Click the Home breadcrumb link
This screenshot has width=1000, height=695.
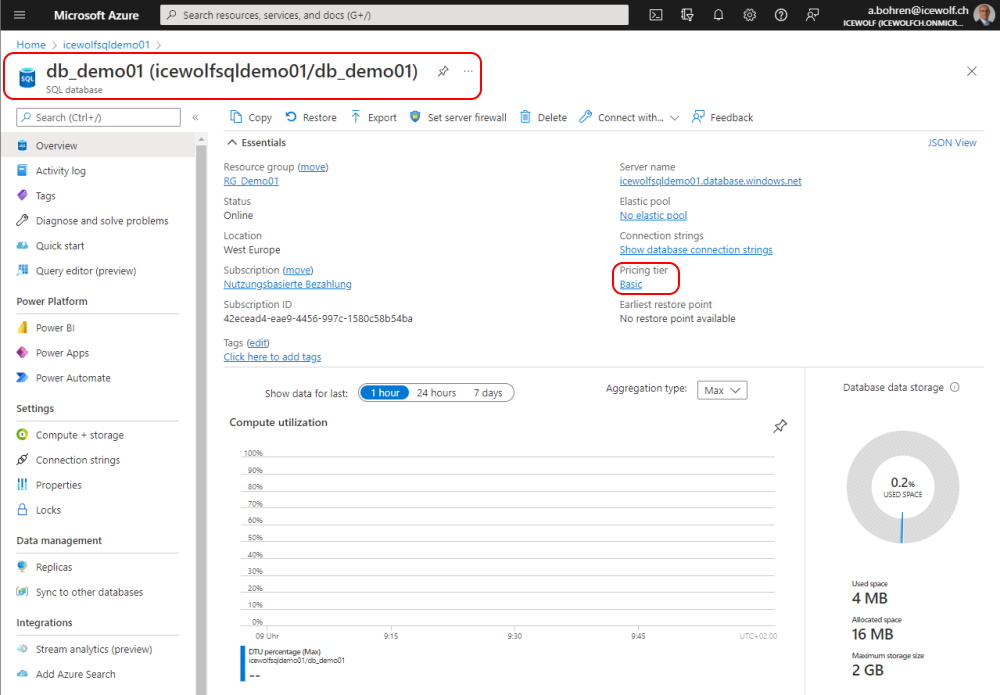point(31,45)
